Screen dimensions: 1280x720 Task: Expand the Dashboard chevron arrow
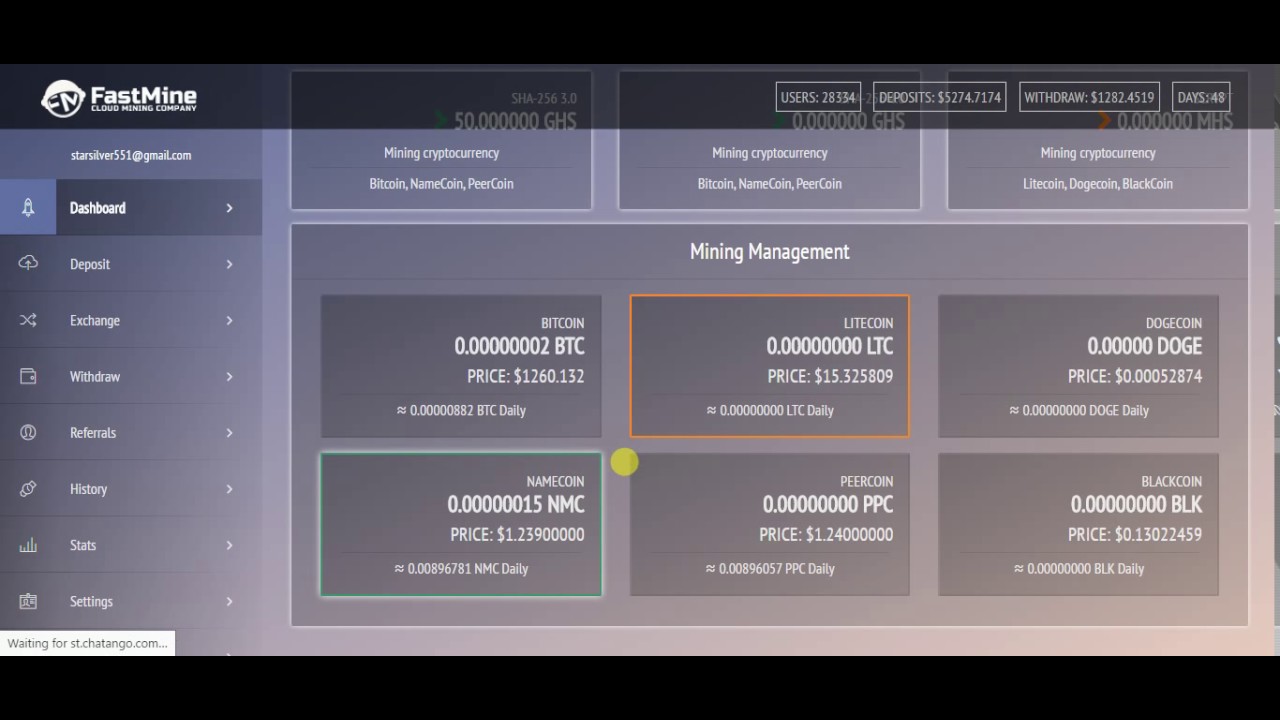point(229,208)
